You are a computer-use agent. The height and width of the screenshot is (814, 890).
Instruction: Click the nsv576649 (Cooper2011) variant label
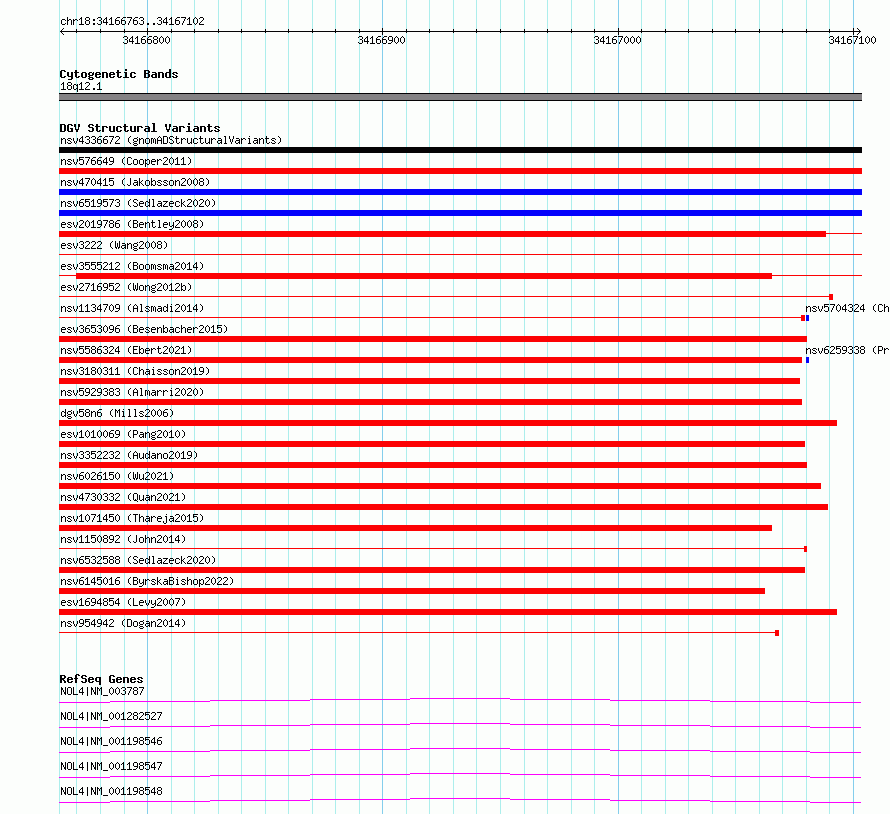[126, 161]
